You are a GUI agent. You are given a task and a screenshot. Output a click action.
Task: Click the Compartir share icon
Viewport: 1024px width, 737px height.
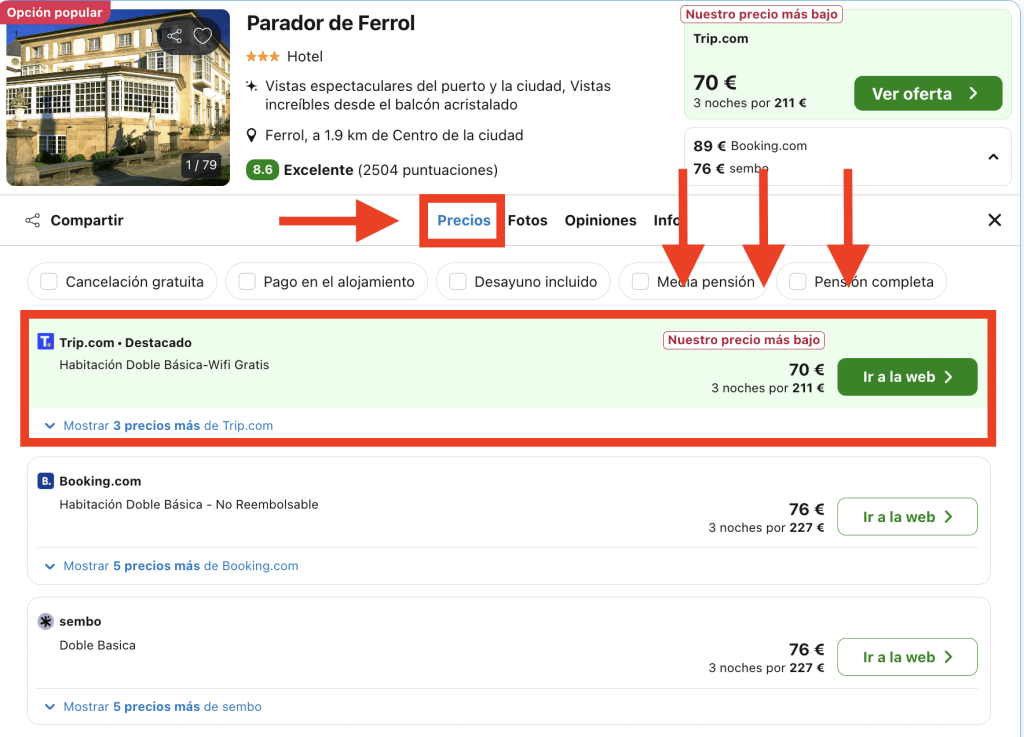[33, 220]
